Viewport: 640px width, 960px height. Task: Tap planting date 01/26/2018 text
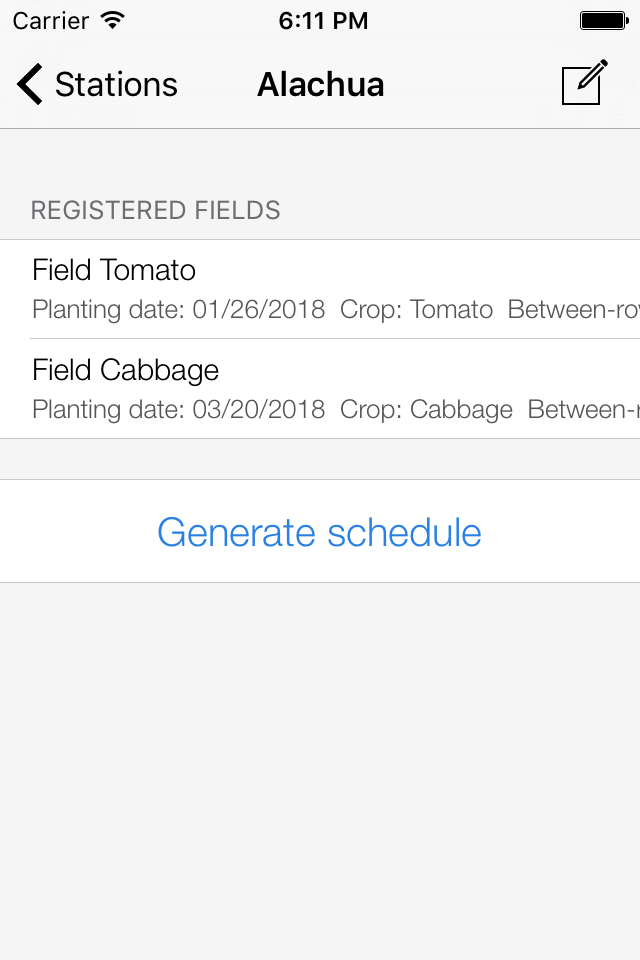click(x=179, y=310)
